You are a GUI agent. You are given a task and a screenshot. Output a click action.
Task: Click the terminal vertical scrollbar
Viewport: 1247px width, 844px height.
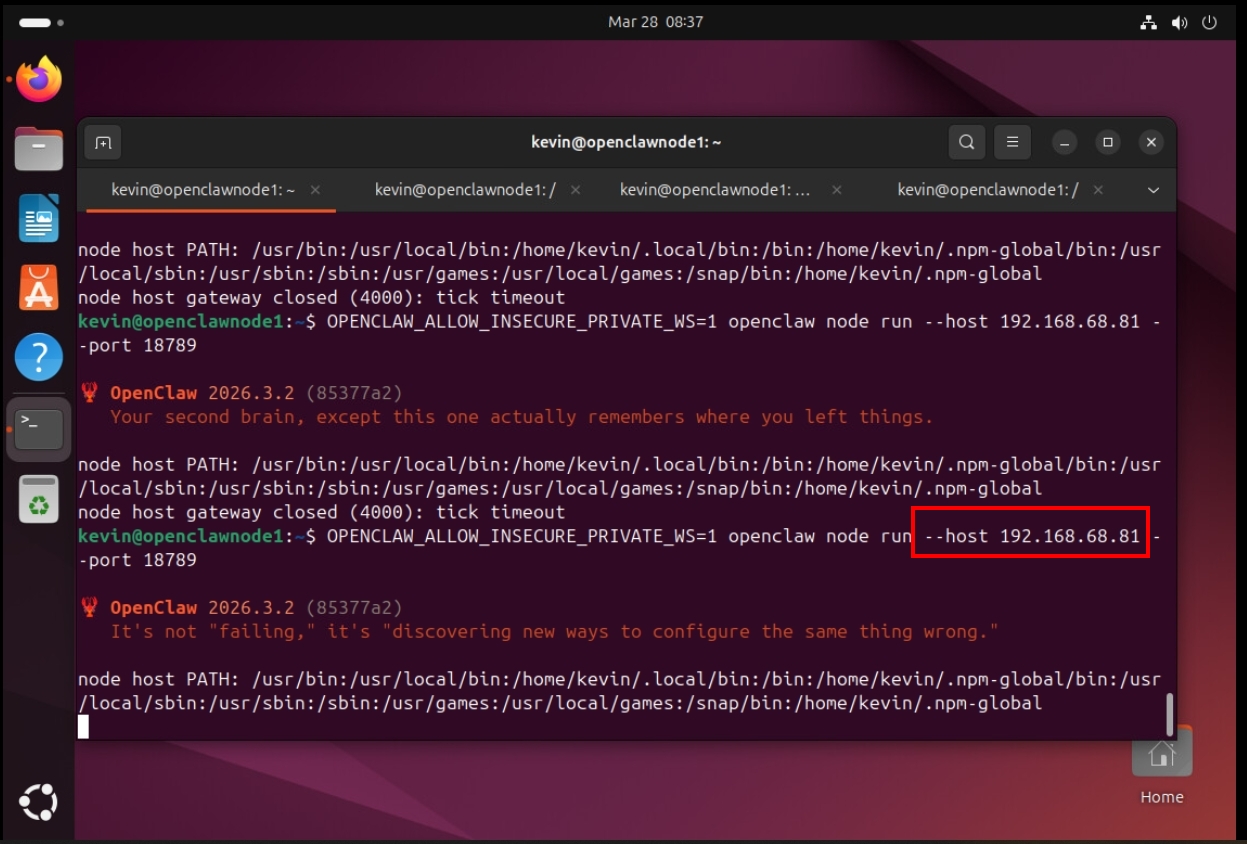pos(1168,714)
